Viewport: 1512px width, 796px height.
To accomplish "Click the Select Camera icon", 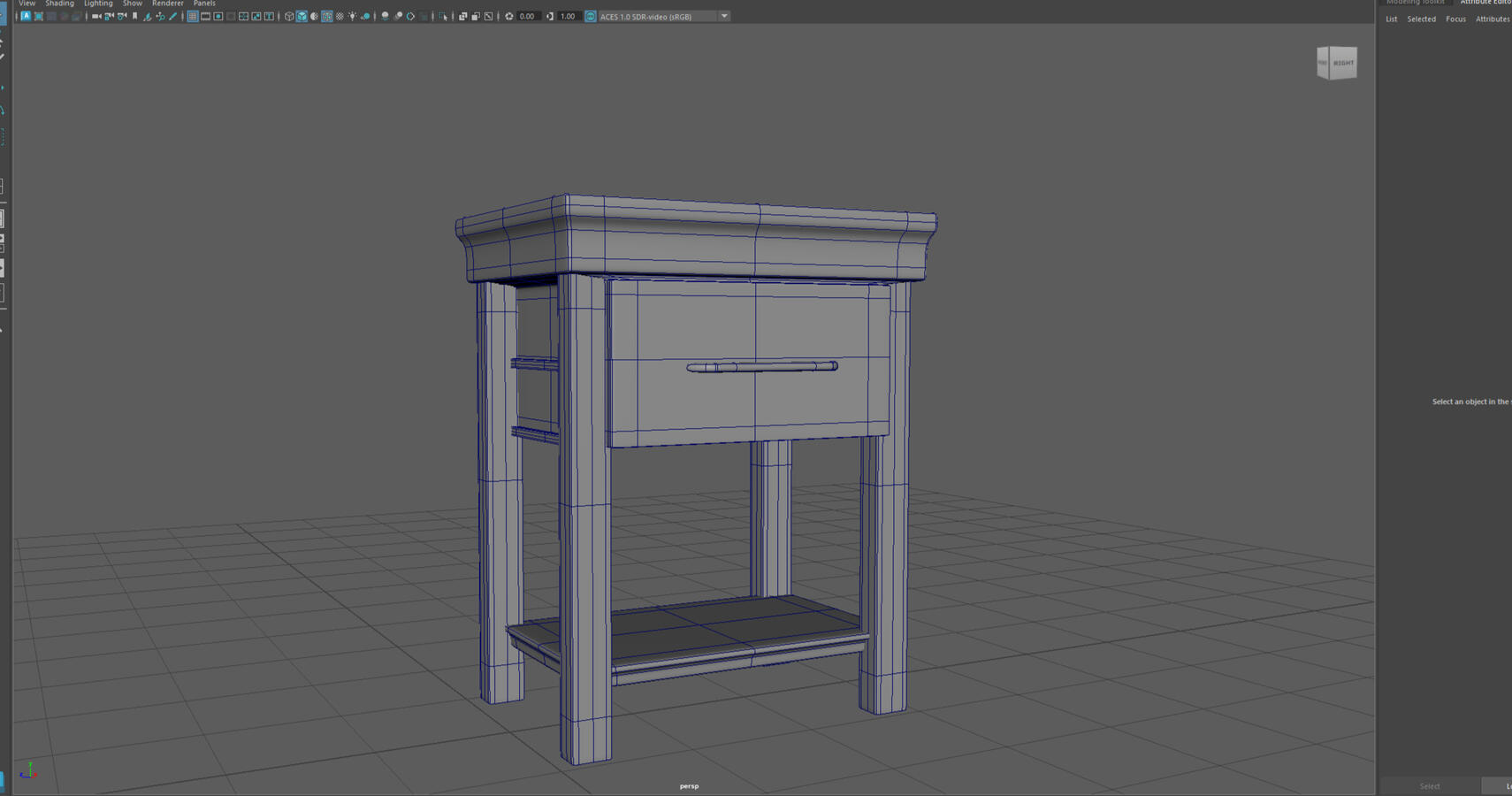I will point(96,16).
